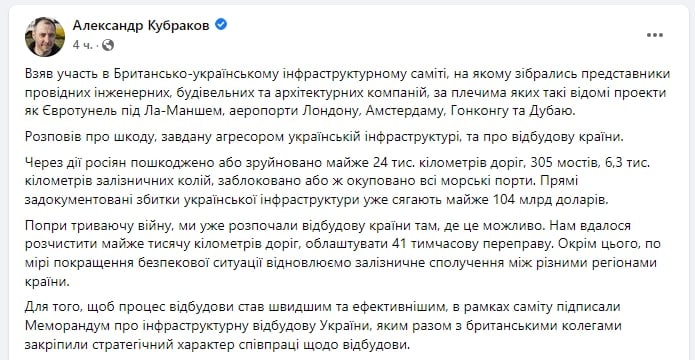Click the blue verified checkmark badge

221,25
